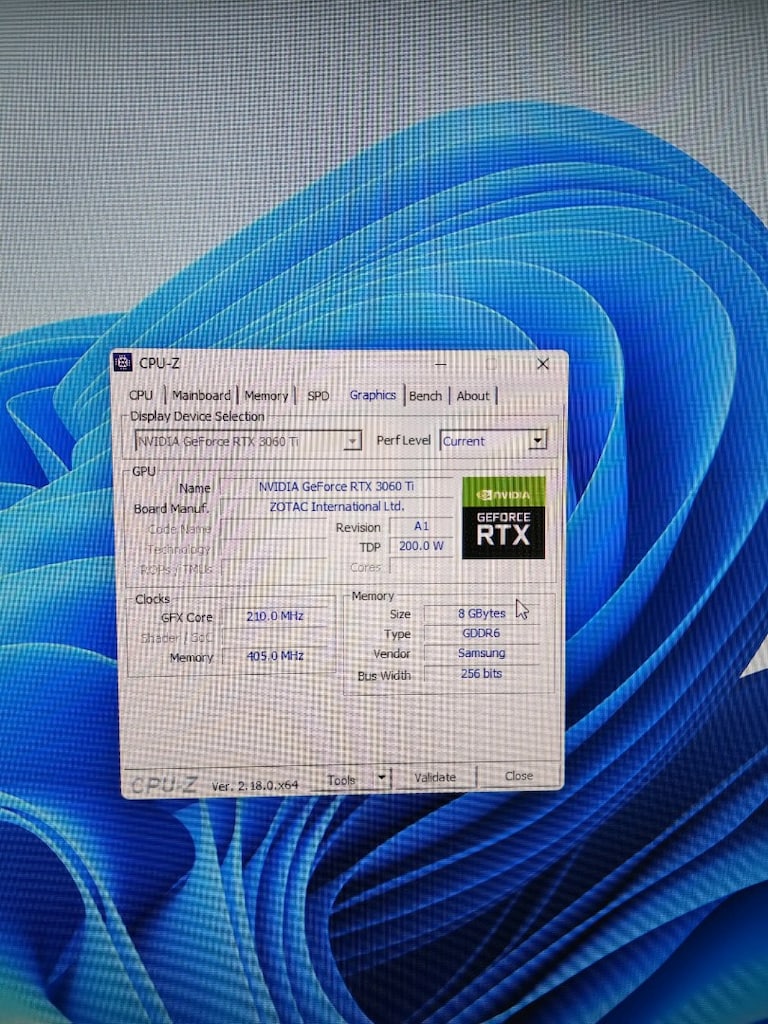Open the Tools dropdown arrow

click(381, 777)
